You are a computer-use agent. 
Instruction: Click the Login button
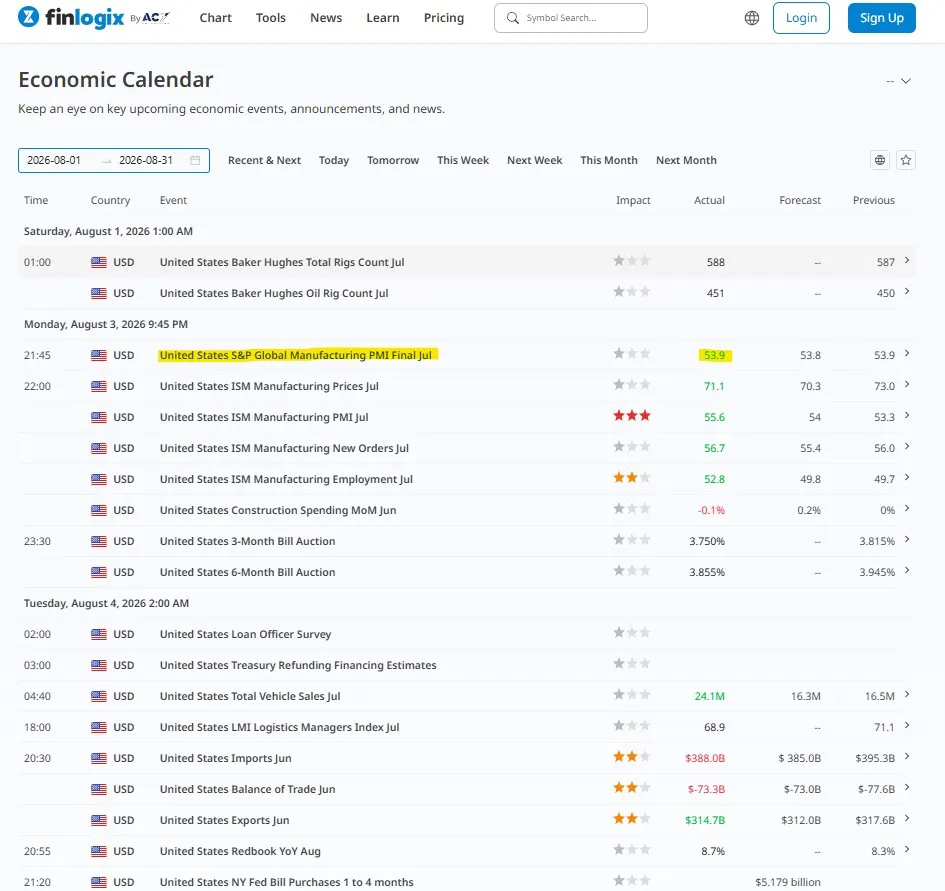(801, 18)
